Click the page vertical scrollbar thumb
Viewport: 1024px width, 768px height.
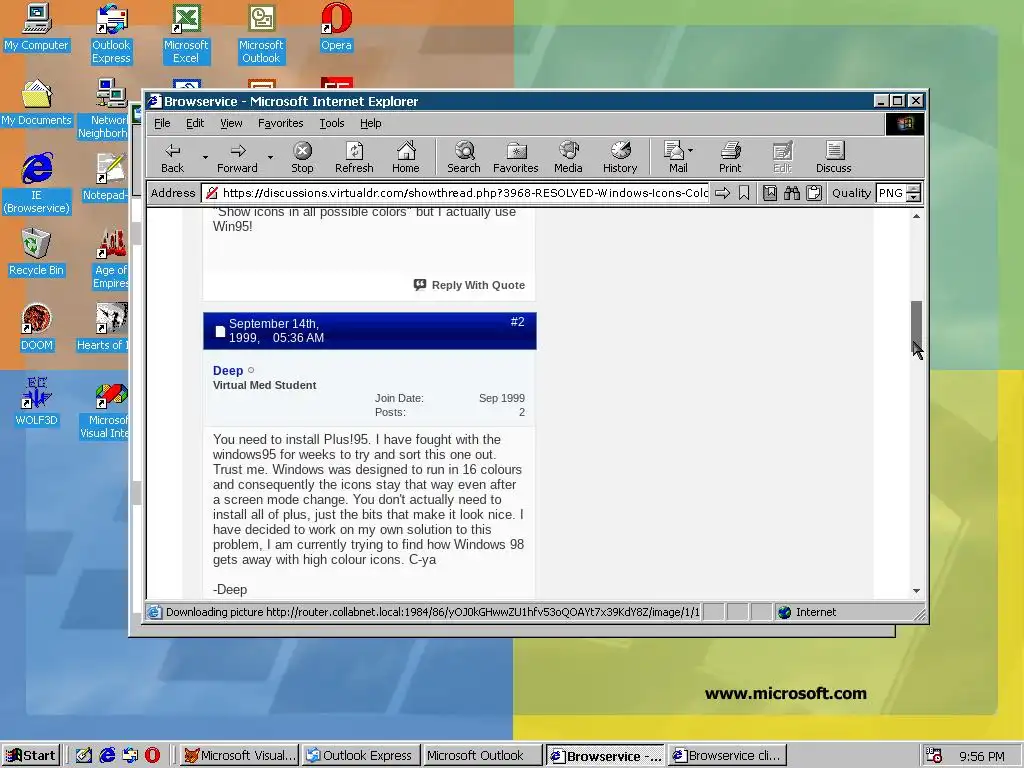(x=916, y=327)
